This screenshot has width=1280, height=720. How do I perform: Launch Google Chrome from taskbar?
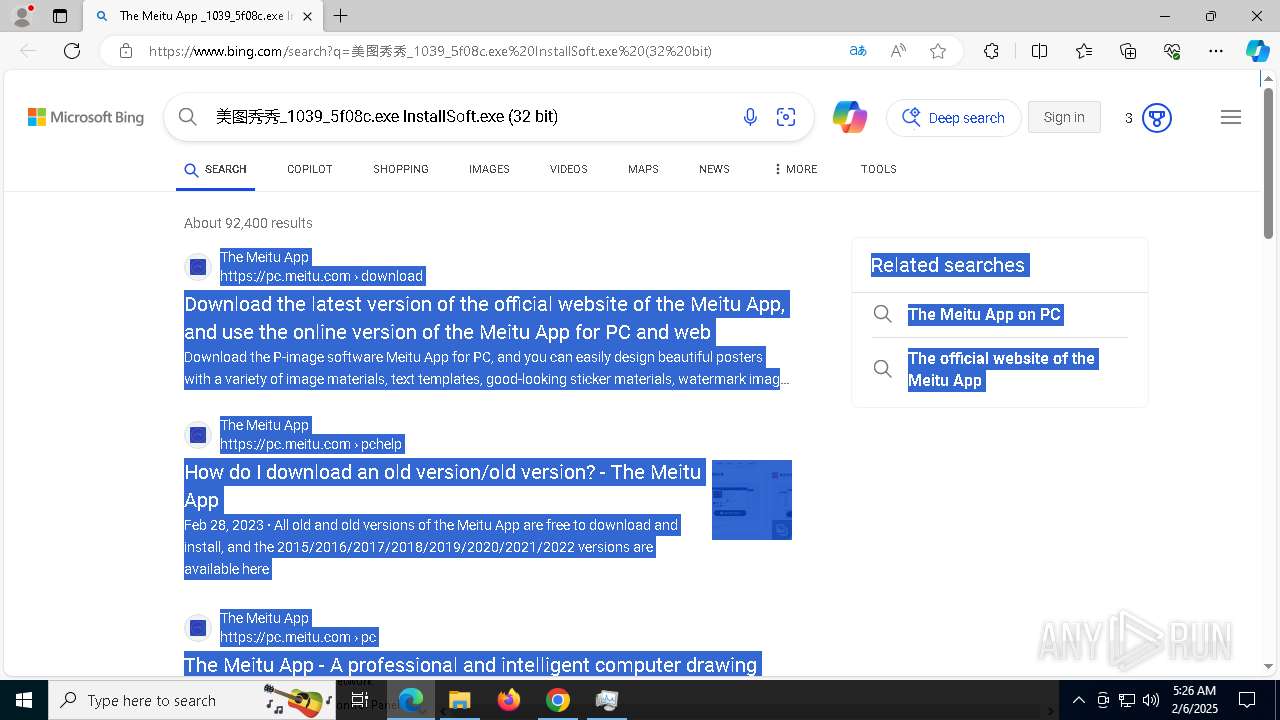point(558,700)
